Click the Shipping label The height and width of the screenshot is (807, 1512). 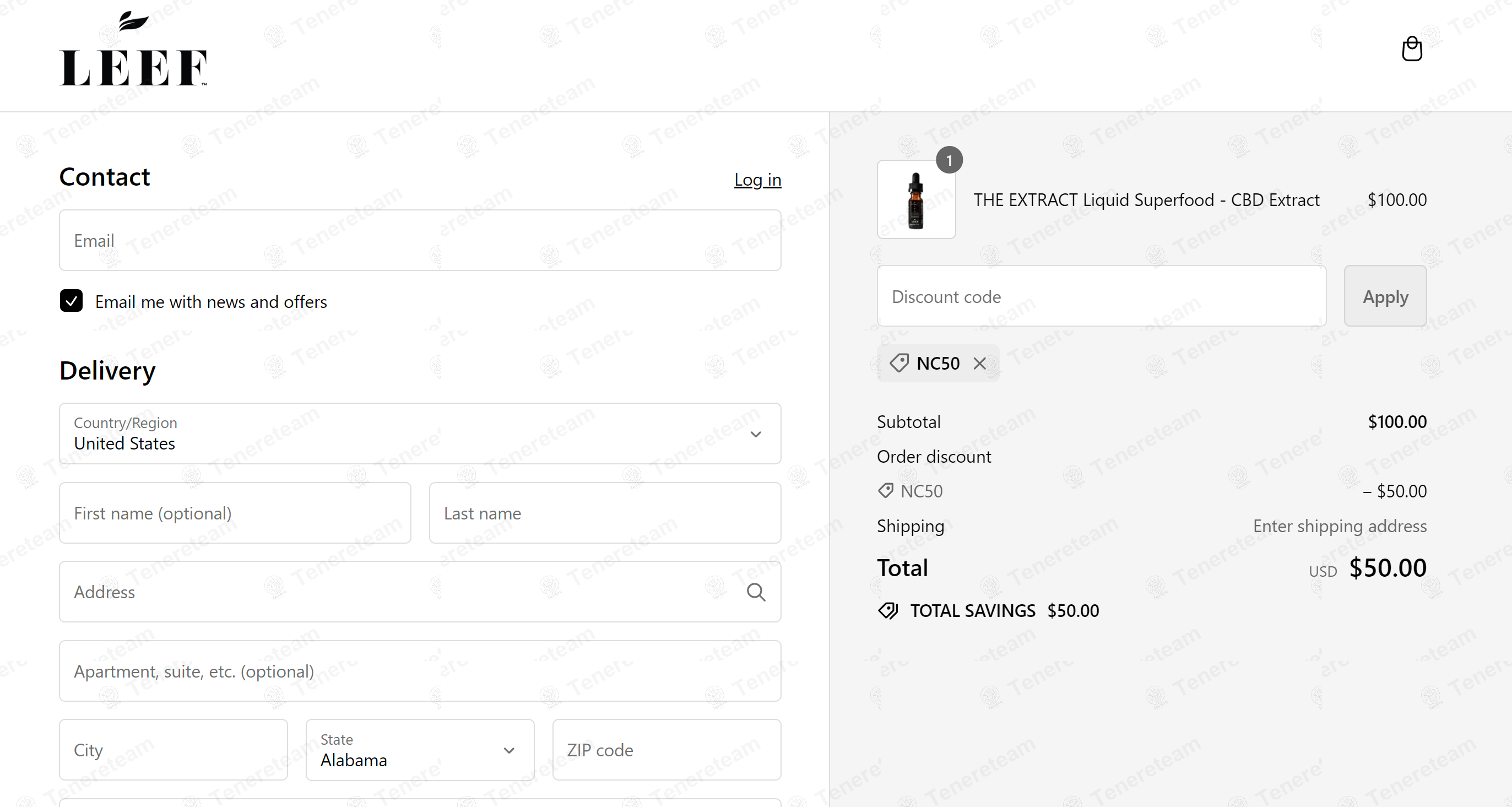point(911,527)
